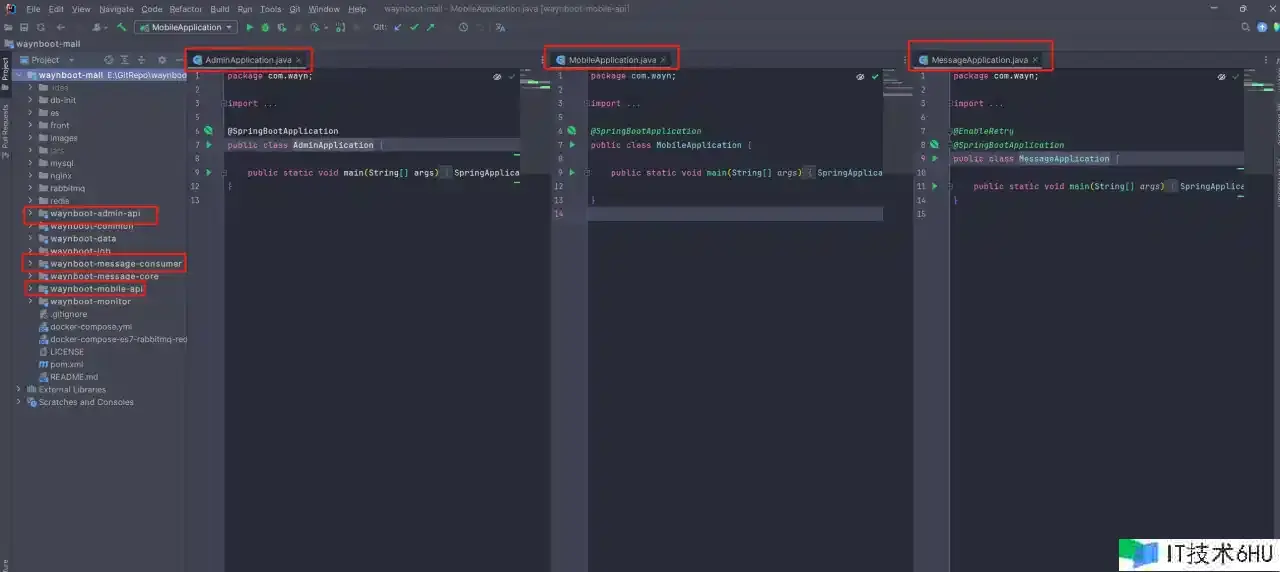Expand the db-init folder
This screenshot has width=1280, height=572.
(x=30, y=100)
